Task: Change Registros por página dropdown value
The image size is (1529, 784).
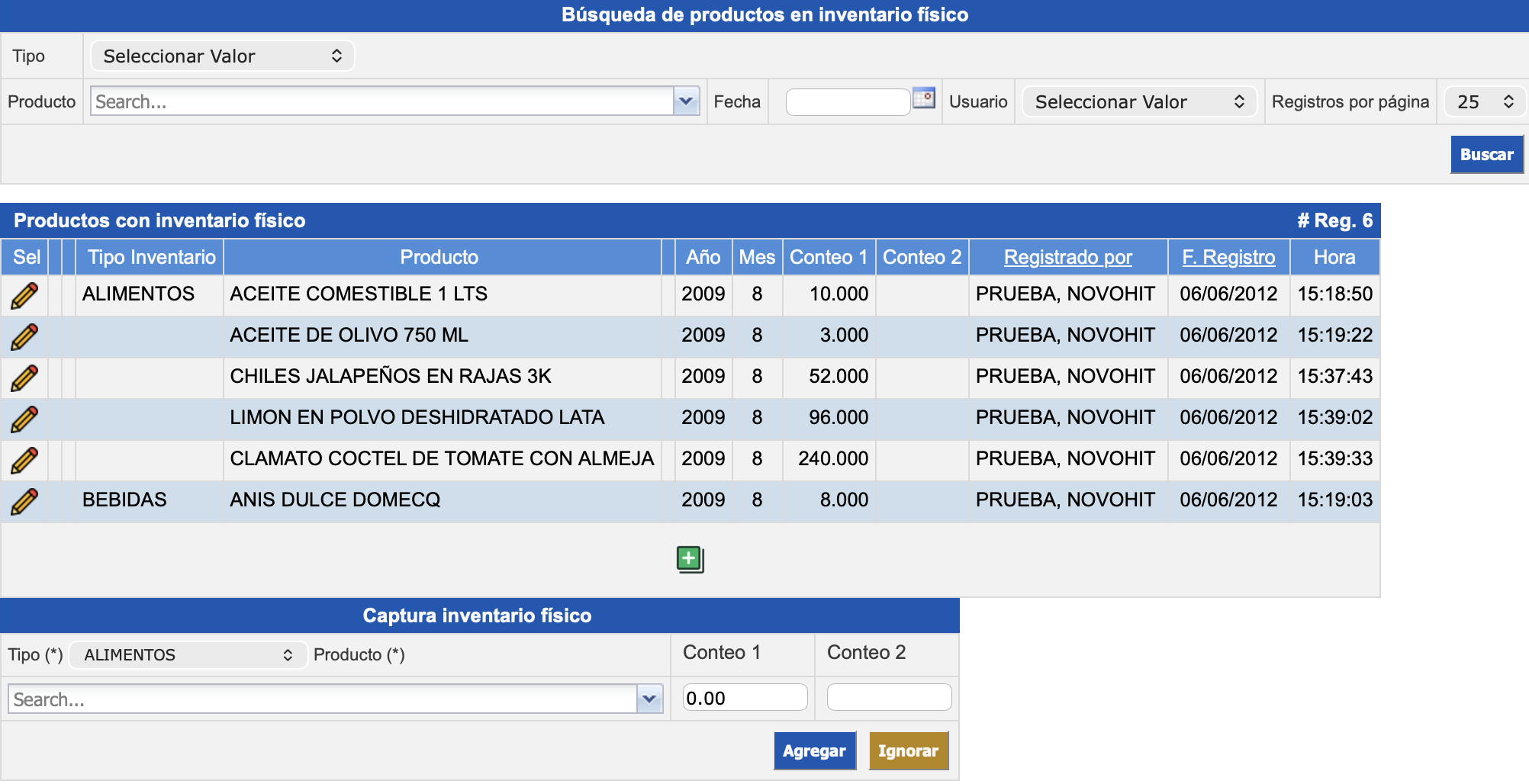Action: point(1484,101)
